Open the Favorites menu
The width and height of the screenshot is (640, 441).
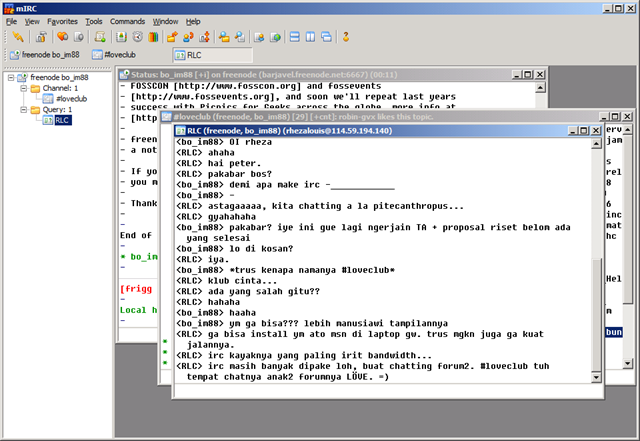[62, 22]
